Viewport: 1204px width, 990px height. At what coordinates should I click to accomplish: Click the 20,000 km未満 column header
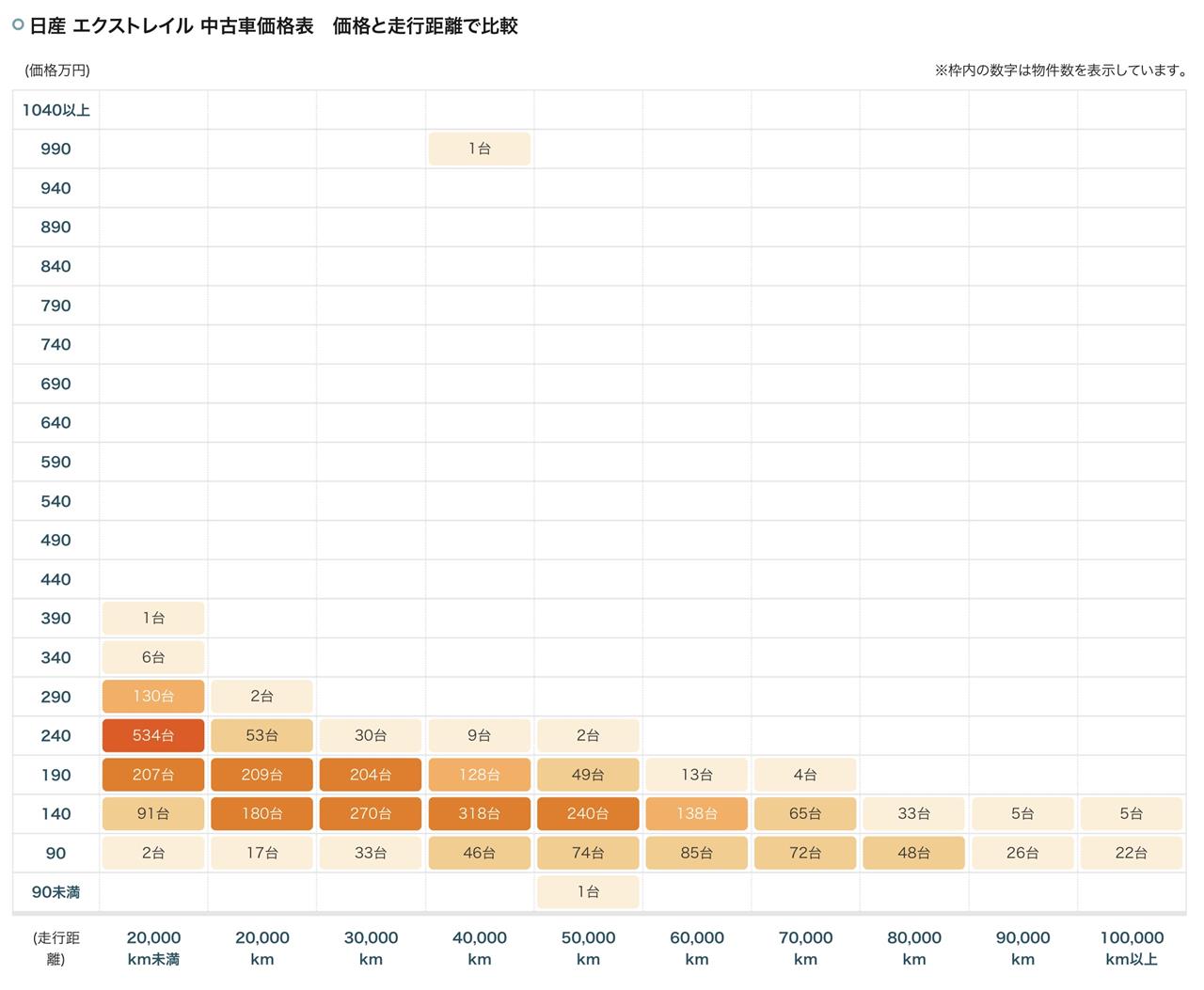pyautogui.click(x=153, y=949)
